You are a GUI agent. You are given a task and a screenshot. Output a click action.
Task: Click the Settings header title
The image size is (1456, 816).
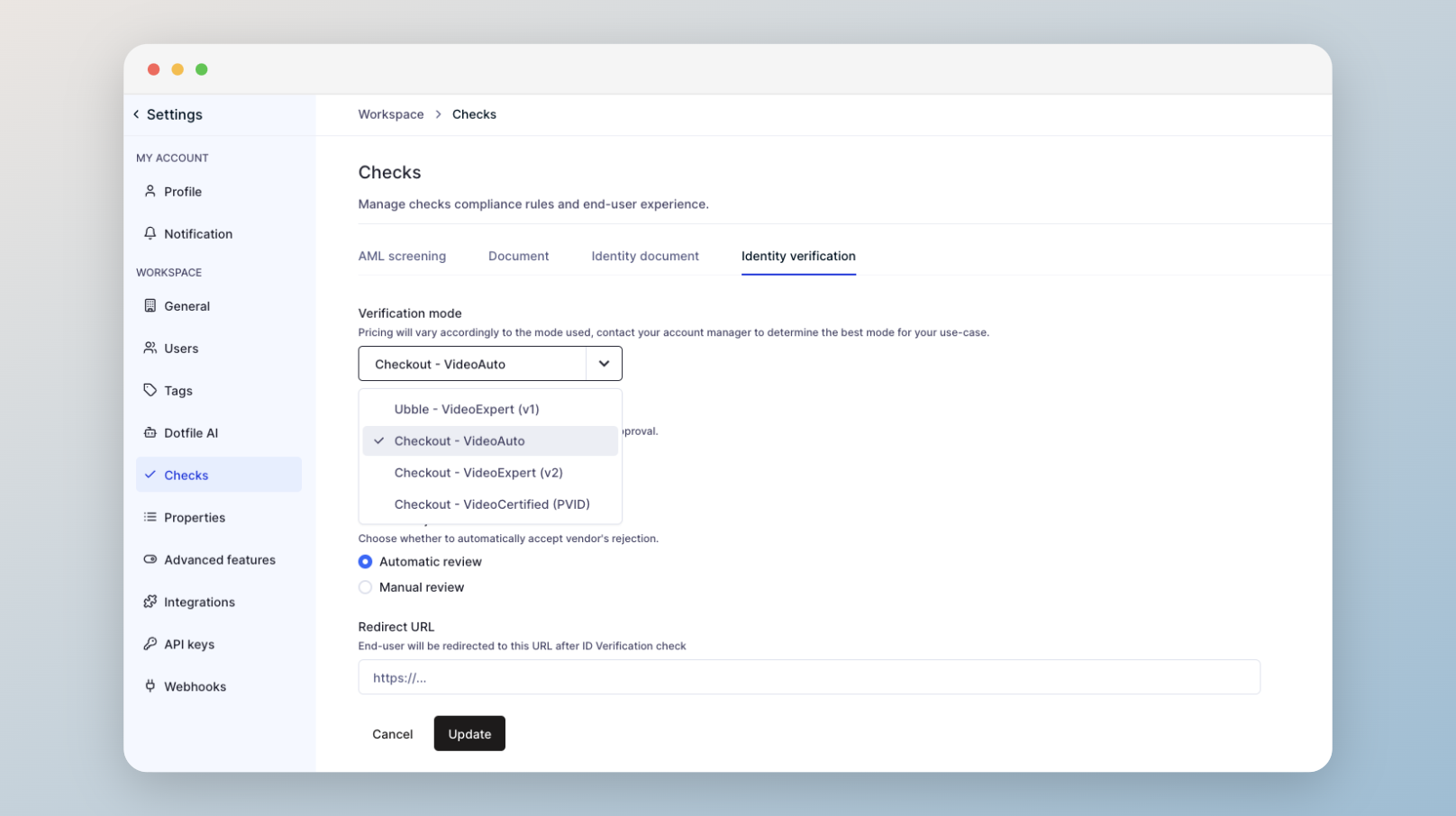(x=175, y=114)
